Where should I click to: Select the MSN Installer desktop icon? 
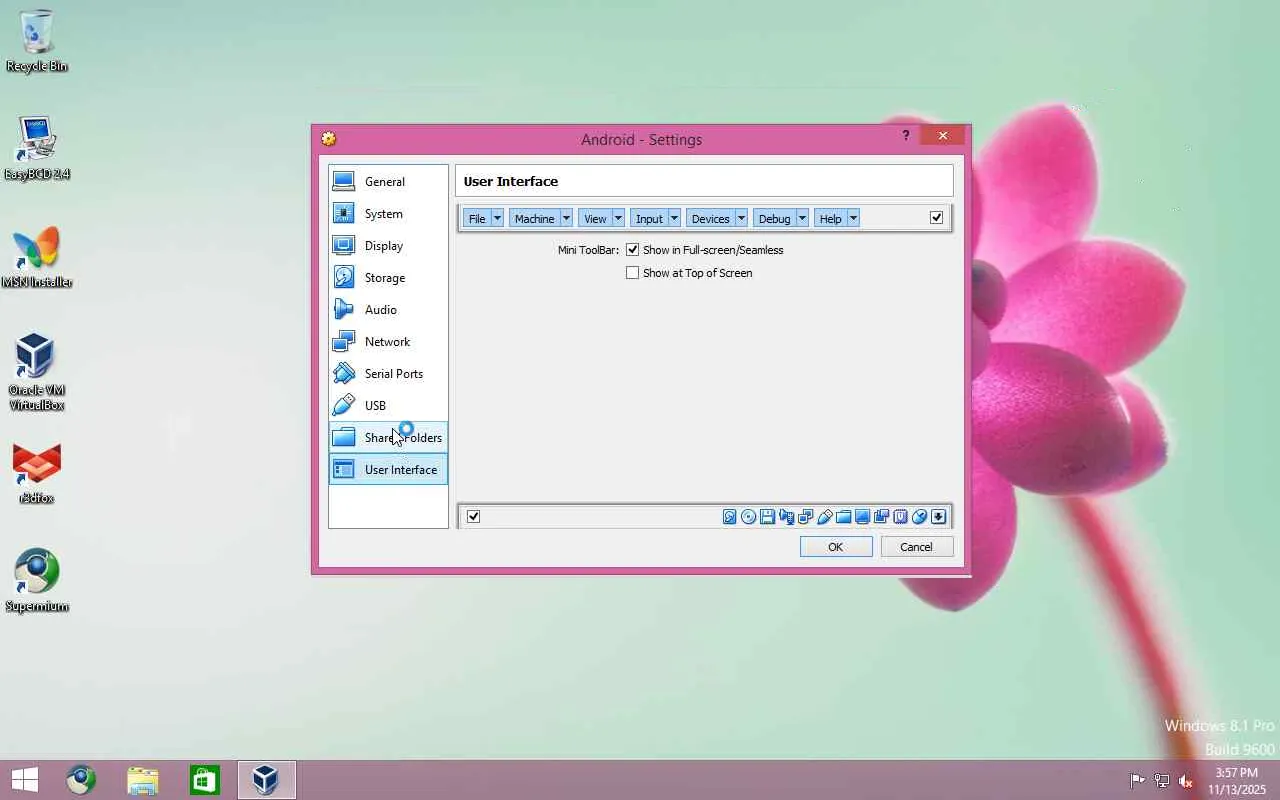pyautogui.click(x=37, y=257)
